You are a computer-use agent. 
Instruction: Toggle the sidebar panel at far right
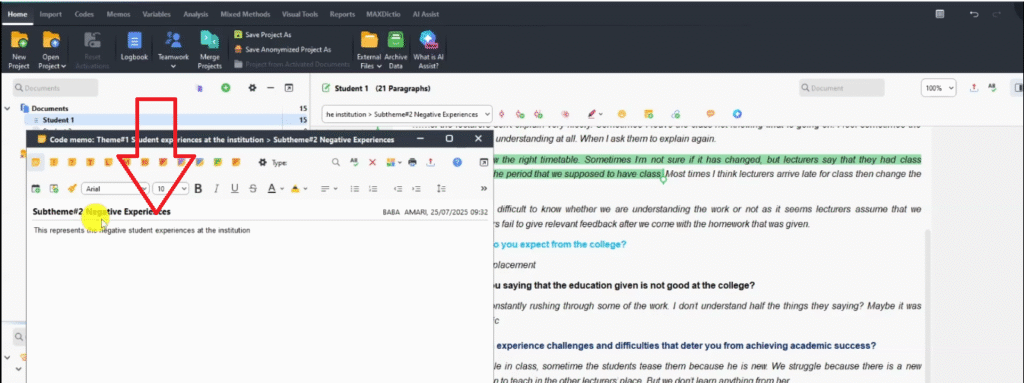point(1017,88)
